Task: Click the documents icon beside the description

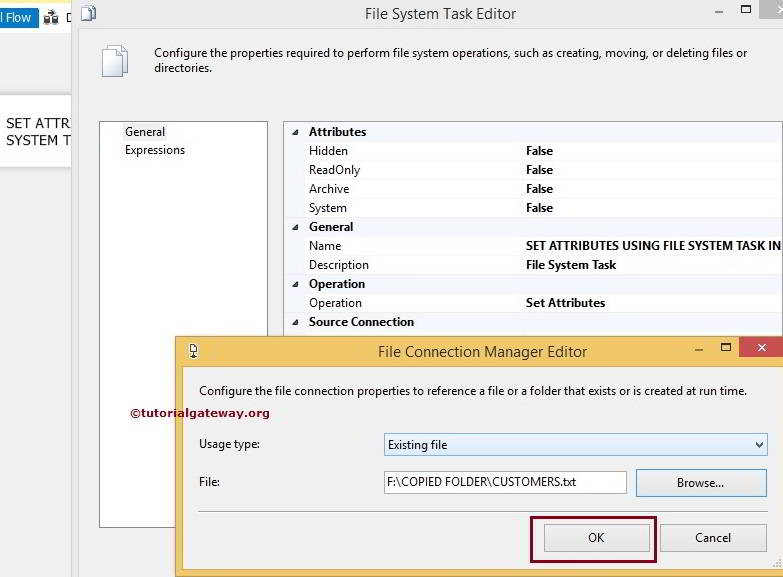Action: (115, 61)
